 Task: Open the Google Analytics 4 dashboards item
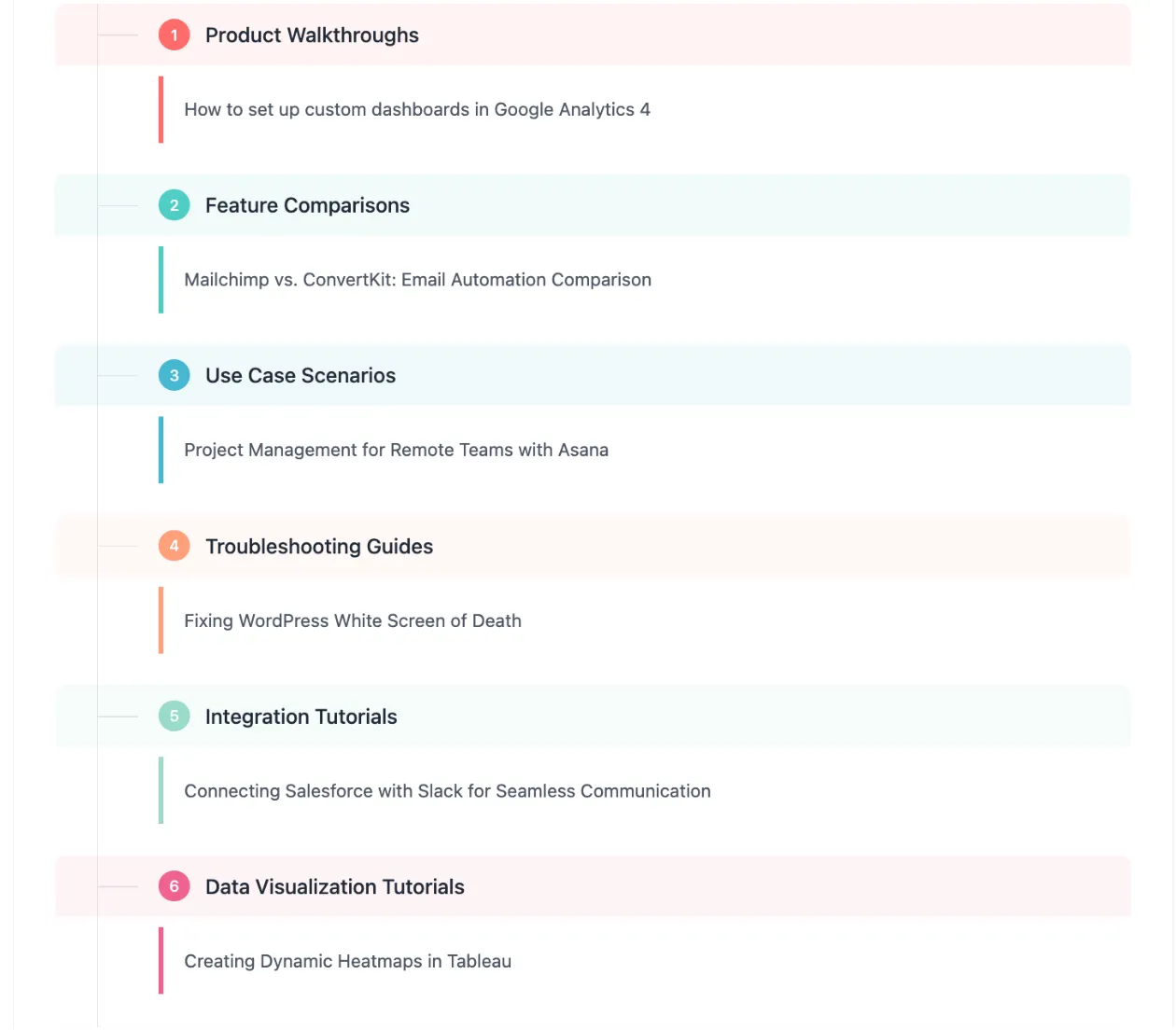pos(417,109)
